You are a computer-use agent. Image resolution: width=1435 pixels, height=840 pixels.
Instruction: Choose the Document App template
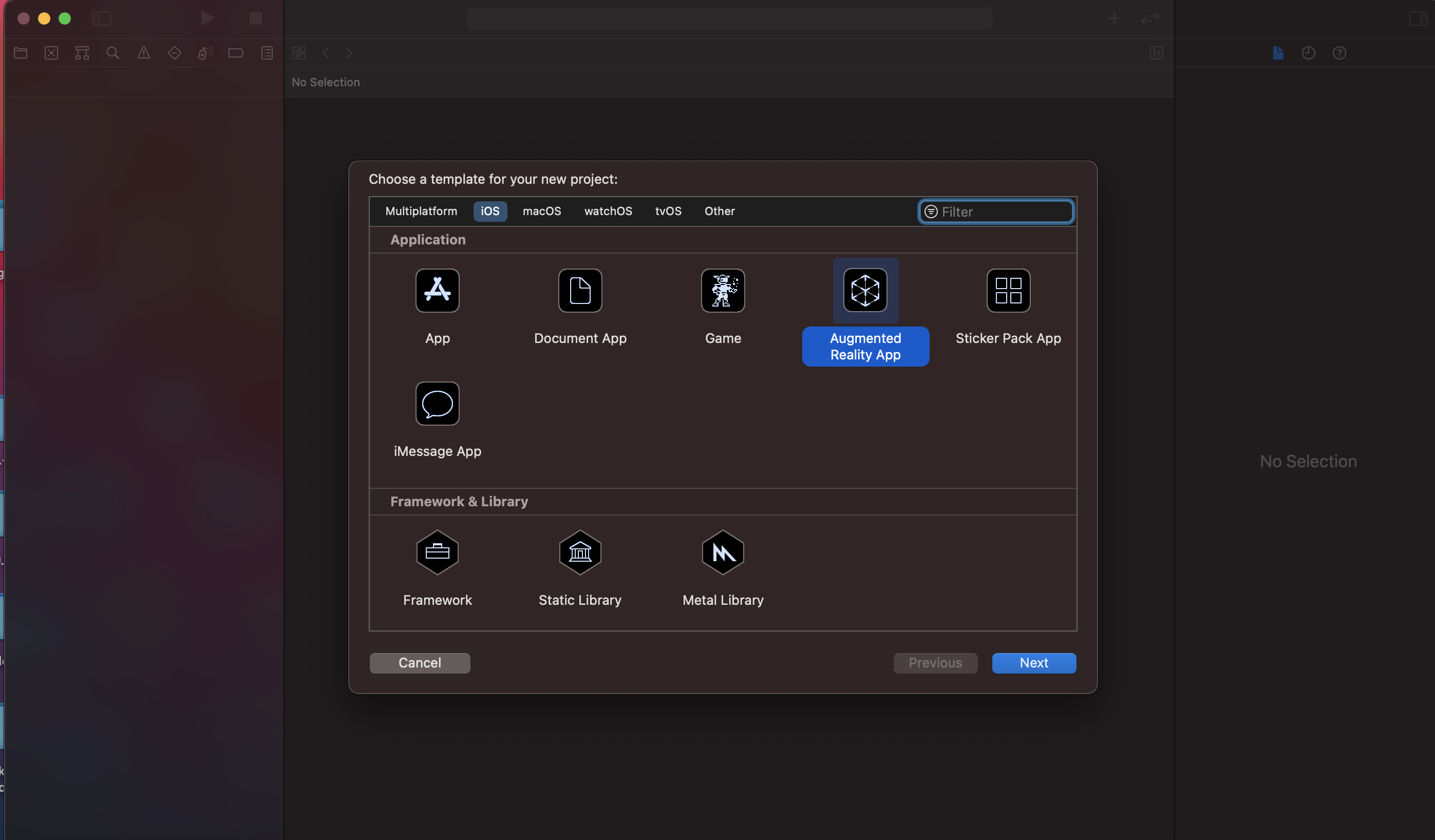tap(580, 291)
